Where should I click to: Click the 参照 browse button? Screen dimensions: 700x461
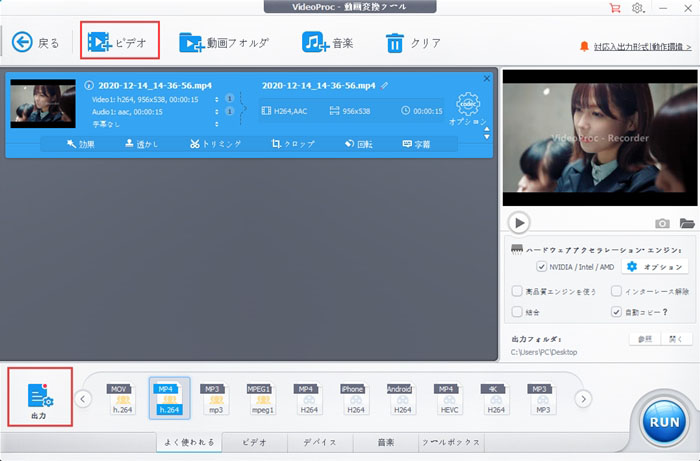[646, 339]
